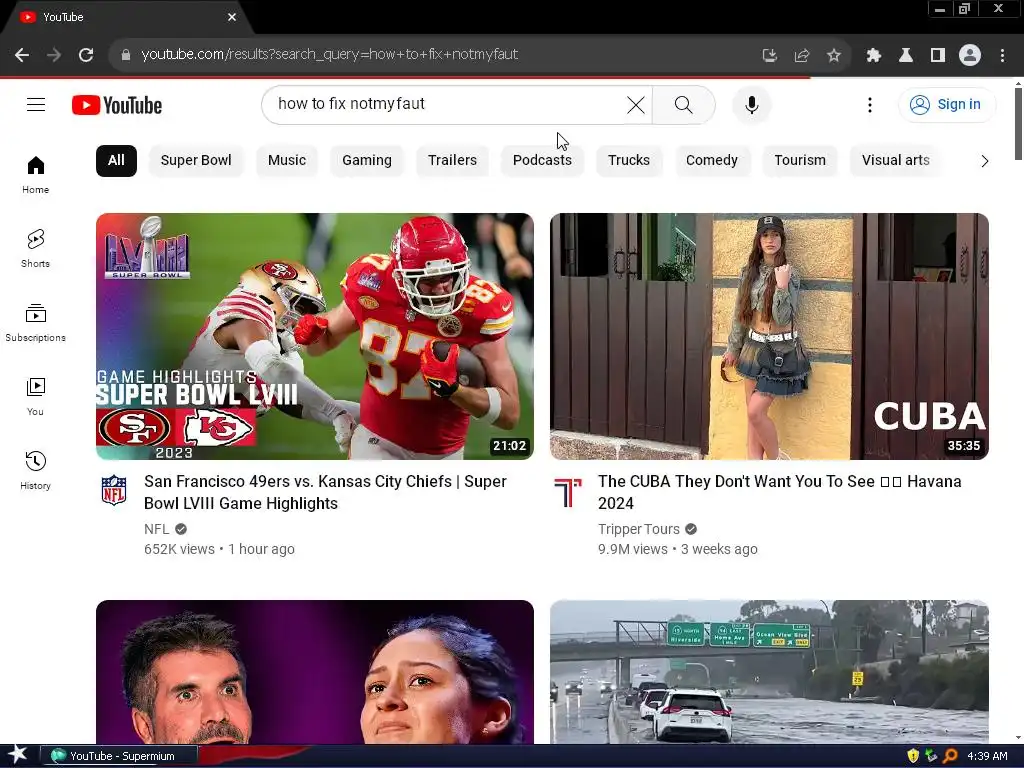Click The CUBA They Don't Want title

[780, 492]
